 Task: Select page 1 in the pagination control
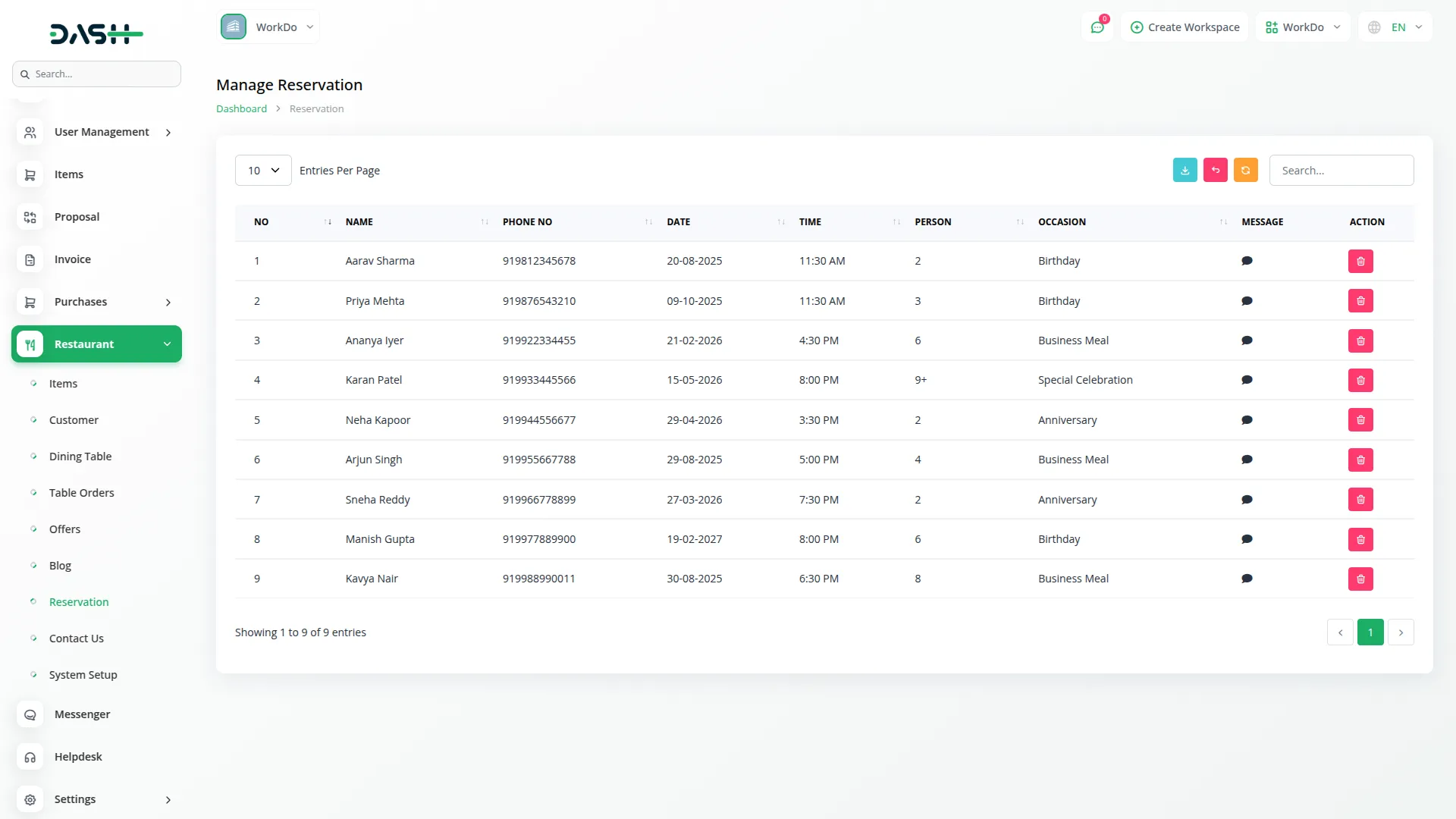click(x=1370, y=632)
